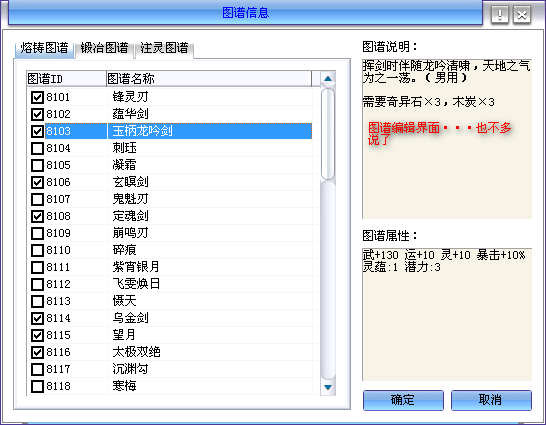
Task: Enable the 8104 刺珏 checkbox
Action: [37, 148]
